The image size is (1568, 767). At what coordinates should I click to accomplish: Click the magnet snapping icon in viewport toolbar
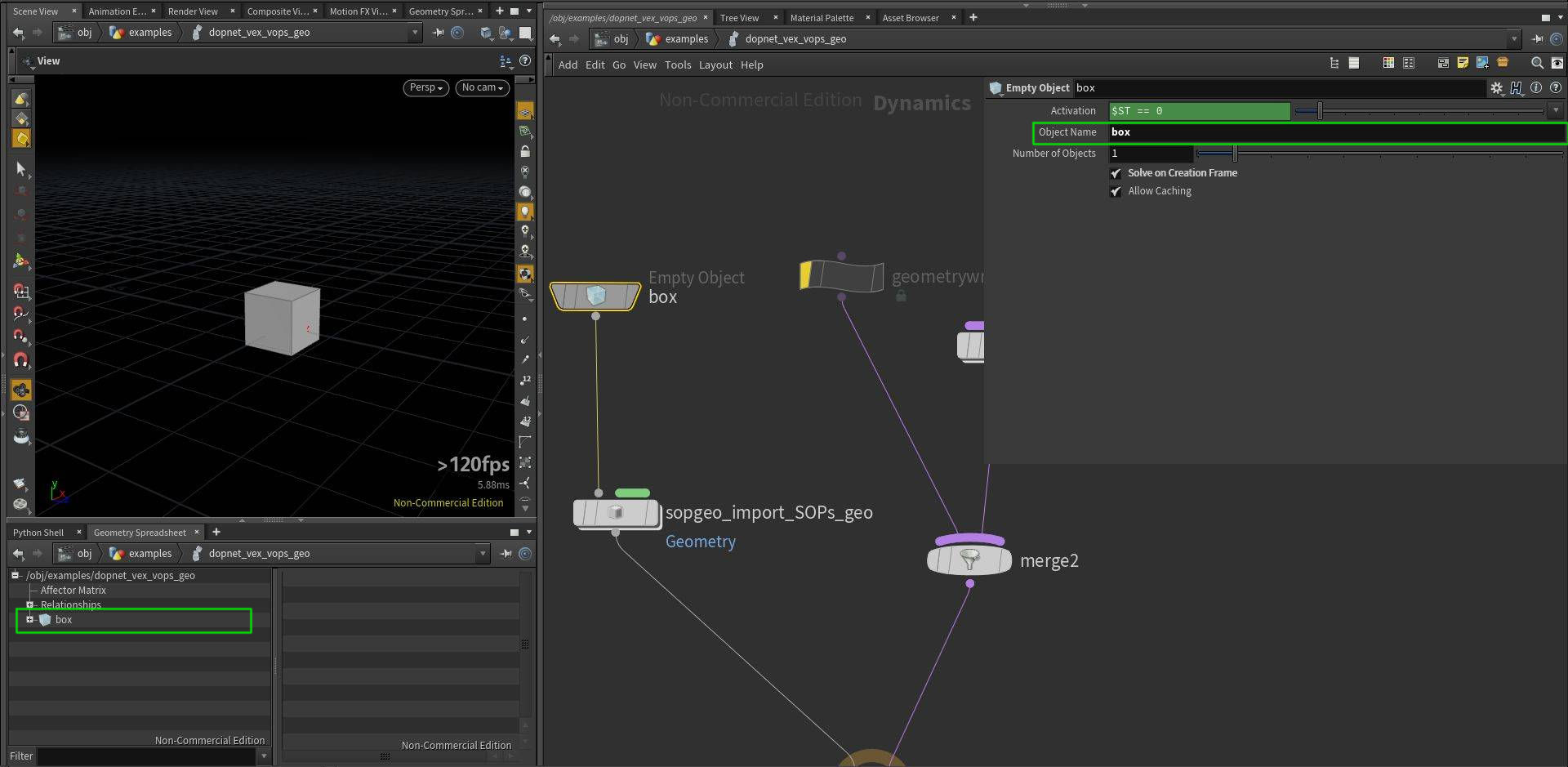(21, 359)
